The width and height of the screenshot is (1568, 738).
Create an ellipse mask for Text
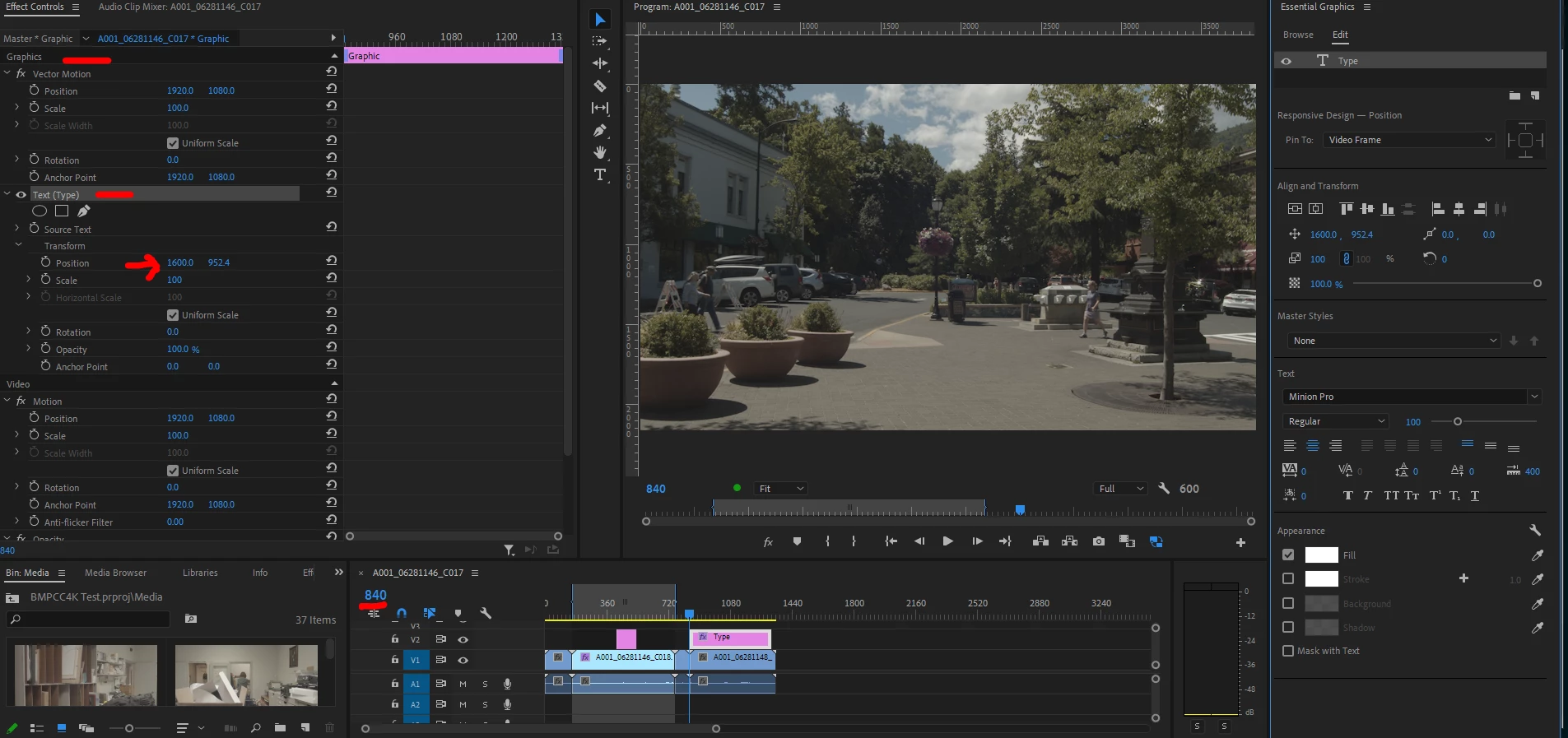click(39, 211)
